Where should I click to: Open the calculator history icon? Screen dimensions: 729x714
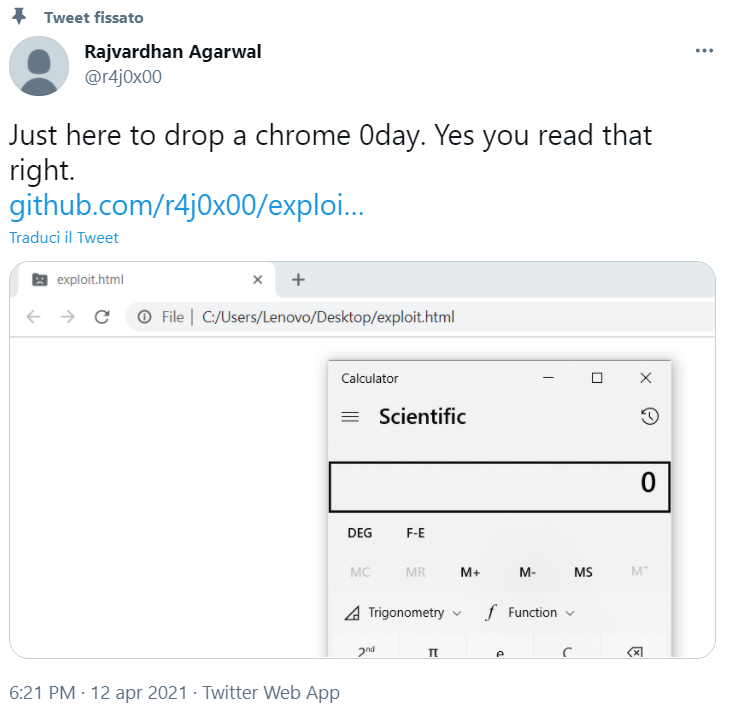tap(649, 417)
